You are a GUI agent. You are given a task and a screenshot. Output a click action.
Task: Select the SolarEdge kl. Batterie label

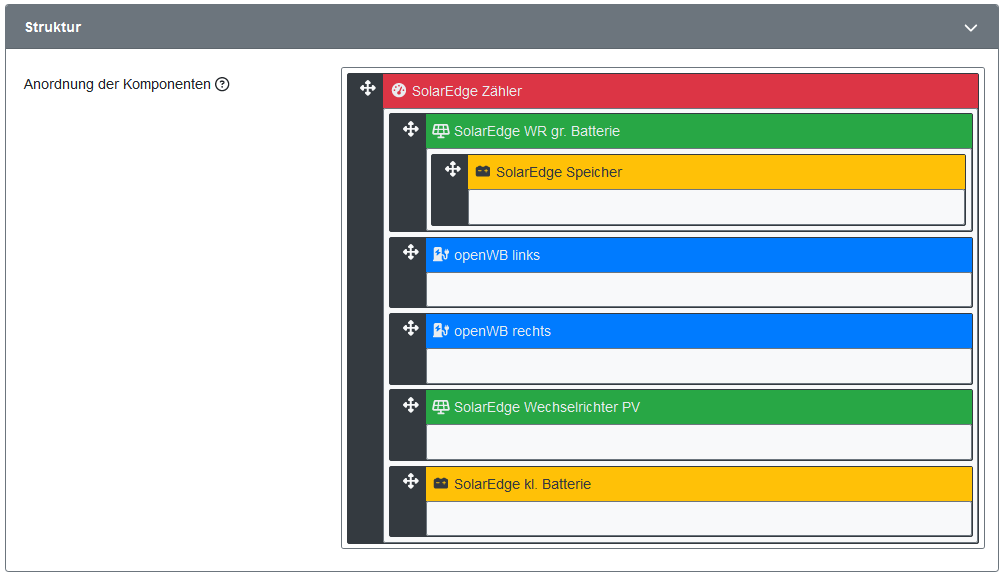[x=522, y=484]
